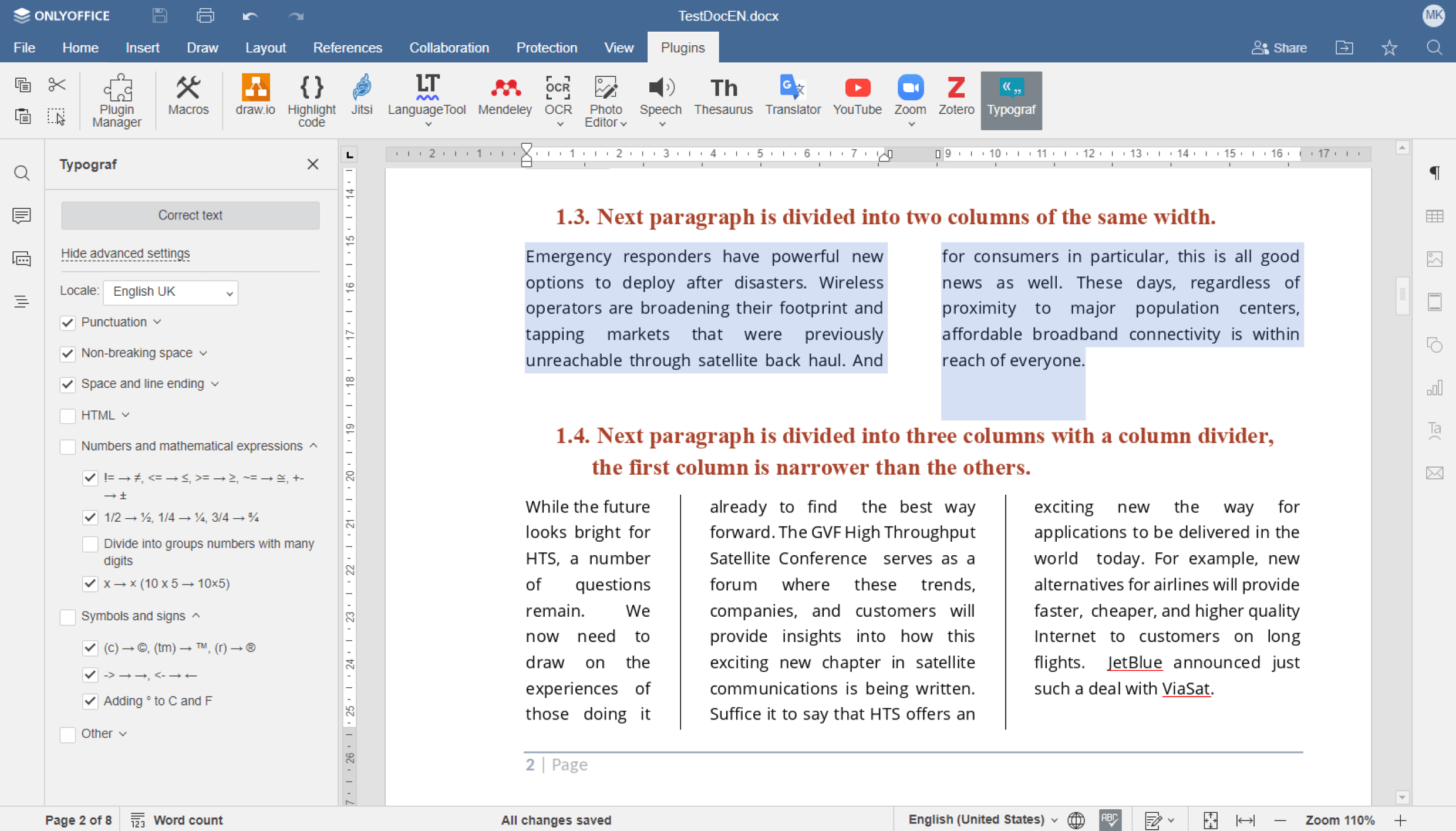This screenshot has height=831, width=1456.
Task: Click Hide advanced settings link
Action: pos(125,254)
